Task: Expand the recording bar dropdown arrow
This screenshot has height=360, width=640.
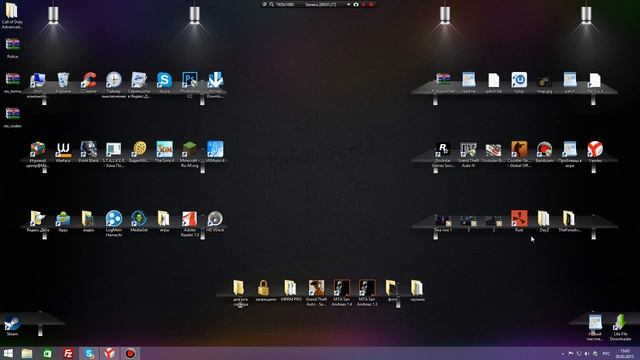Action: coord(348,4)
